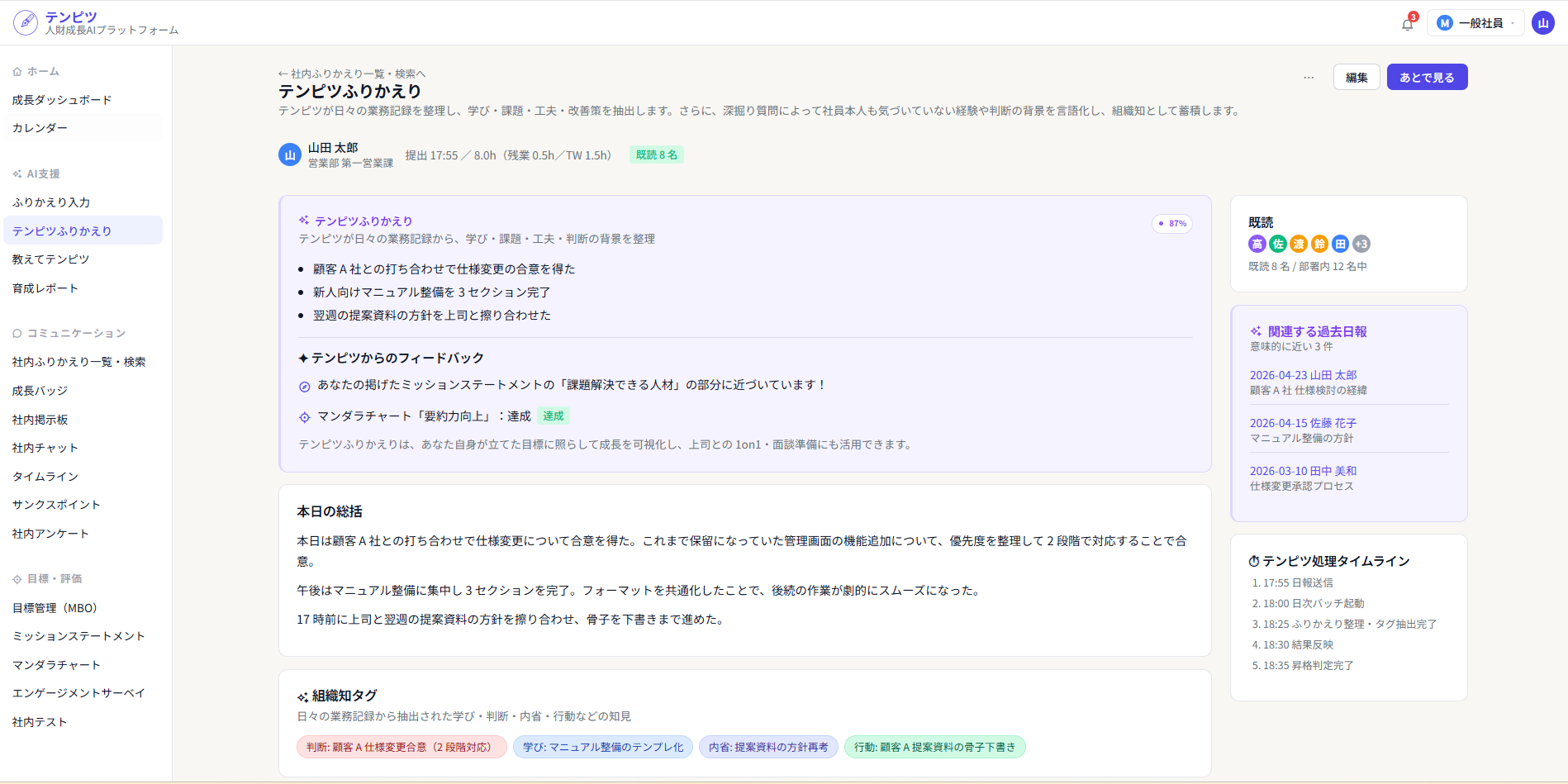Open 育成レポート
Image resolution: width=1568 pixels, height=784 pixels.
[83, 288]
